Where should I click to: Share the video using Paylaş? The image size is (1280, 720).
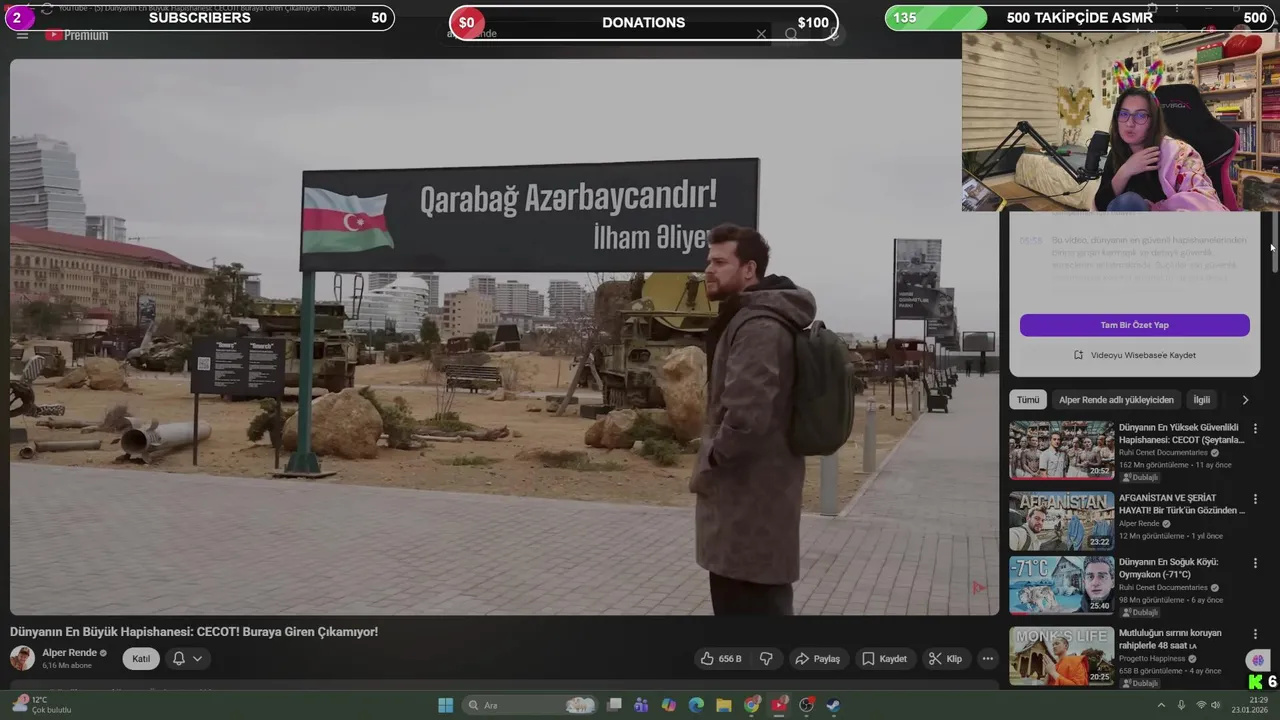817,659
